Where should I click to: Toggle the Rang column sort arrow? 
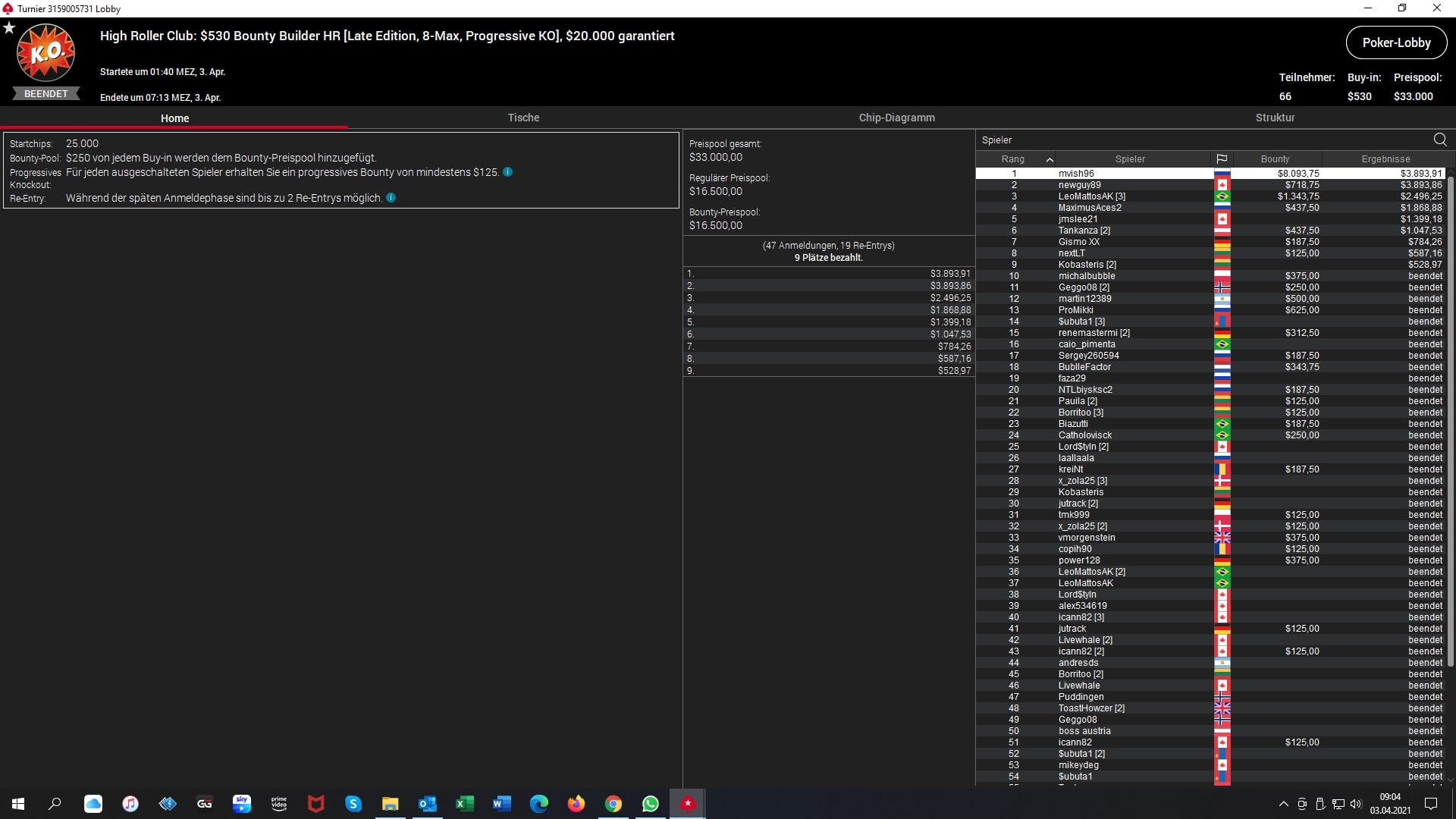[1050, 159]
